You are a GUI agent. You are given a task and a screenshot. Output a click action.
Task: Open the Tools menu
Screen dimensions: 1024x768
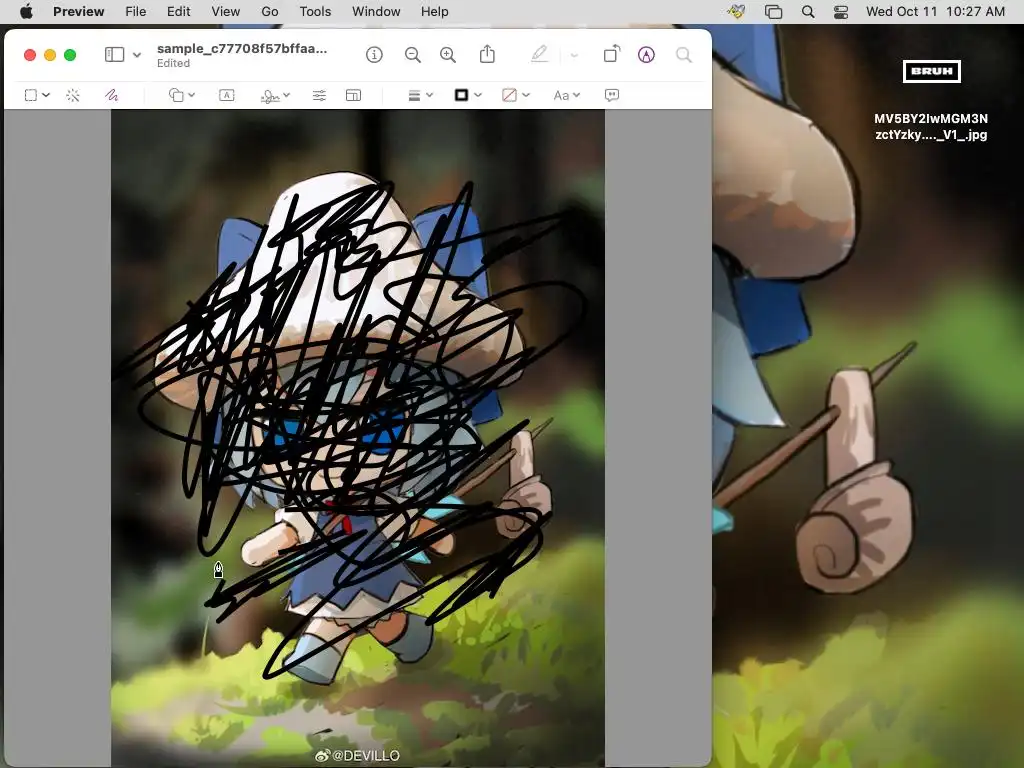[315, 12]
